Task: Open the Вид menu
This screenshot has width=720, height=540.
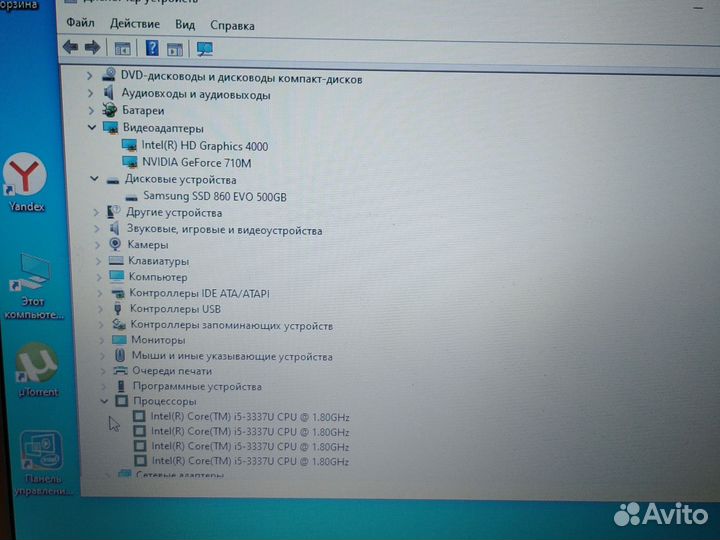Action: pyautogui.click(x=185, y=25)
